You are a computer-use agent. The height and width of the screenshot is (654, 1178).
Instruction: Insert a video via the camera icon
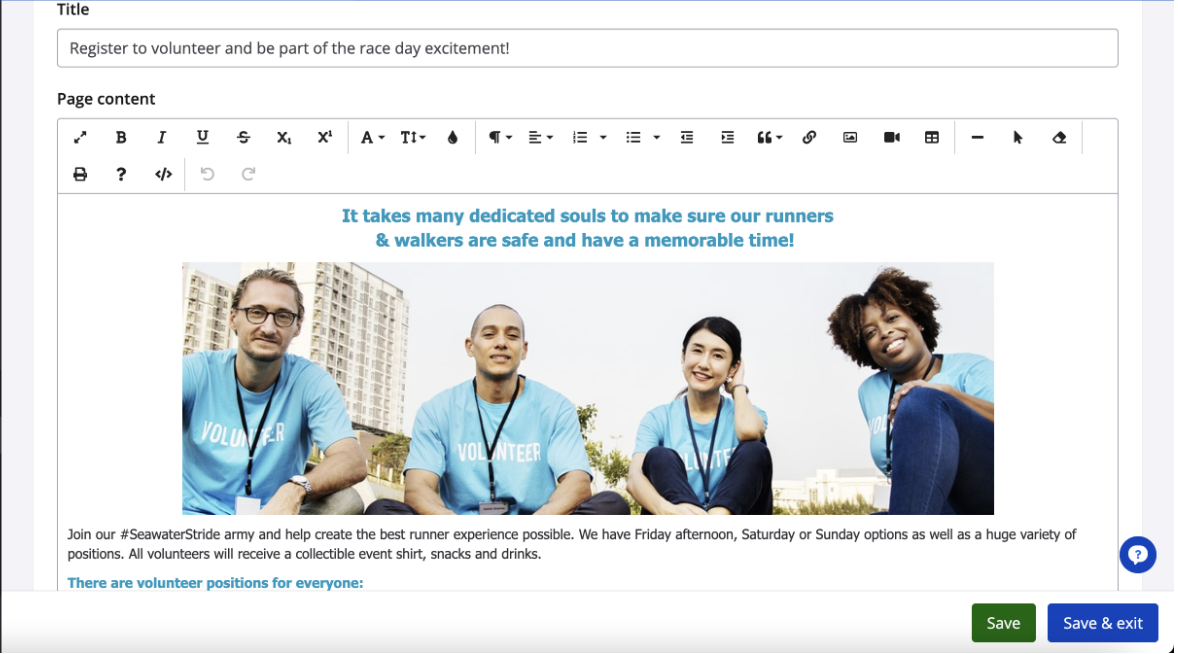click(891, 138)
